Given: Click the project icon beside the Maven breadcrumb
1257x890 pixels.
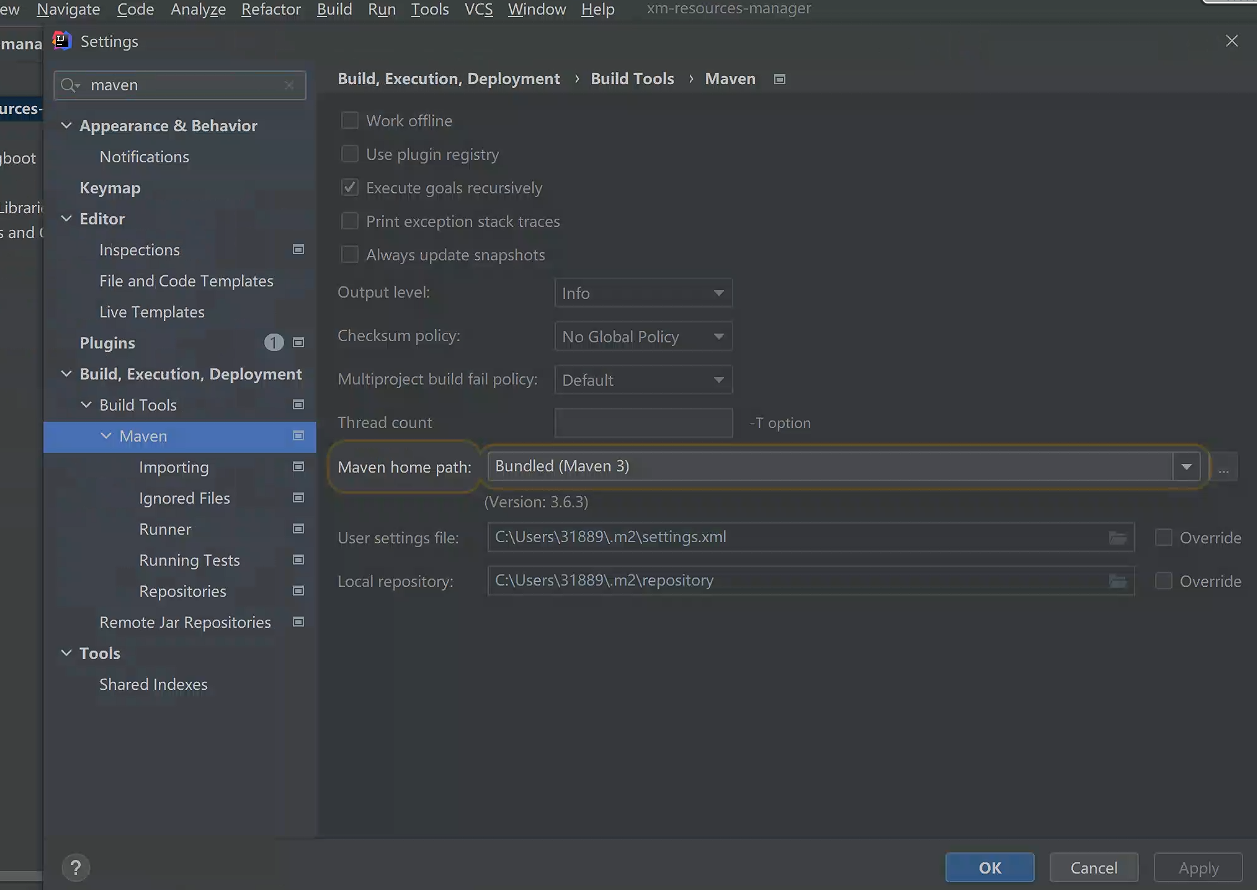Looking at the screenshot, I should click(780, 79).
